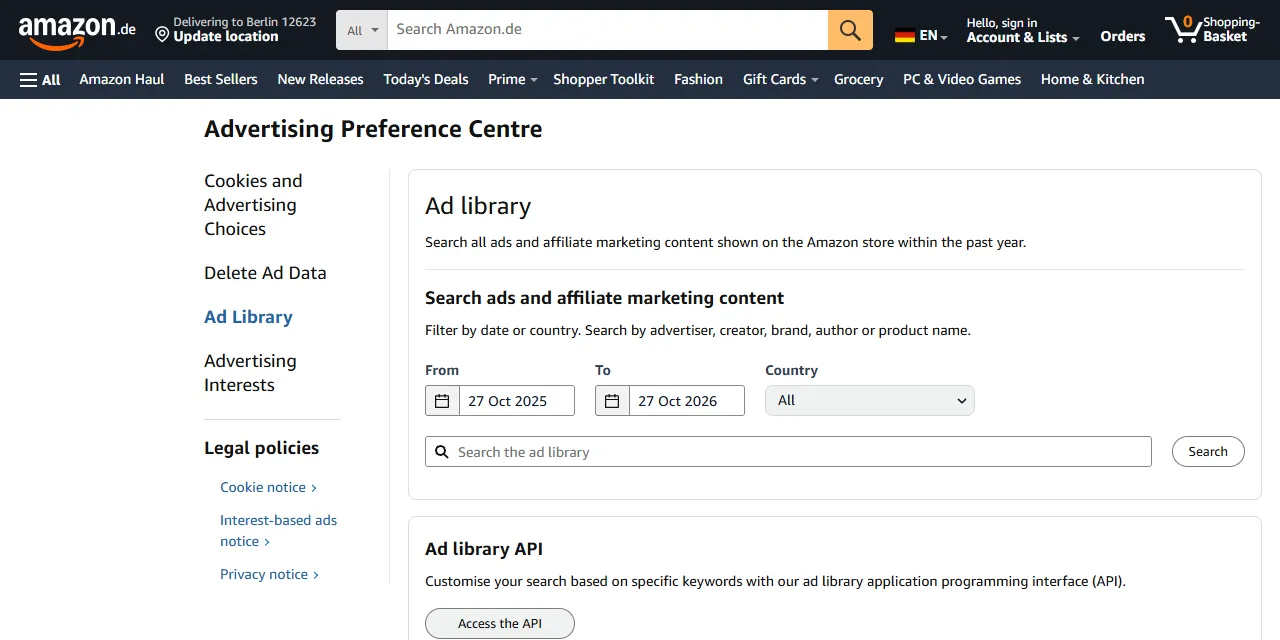Screen dimensions: 1280x640
Task: Click the location pin icon
Action: [x=162, y=35]
